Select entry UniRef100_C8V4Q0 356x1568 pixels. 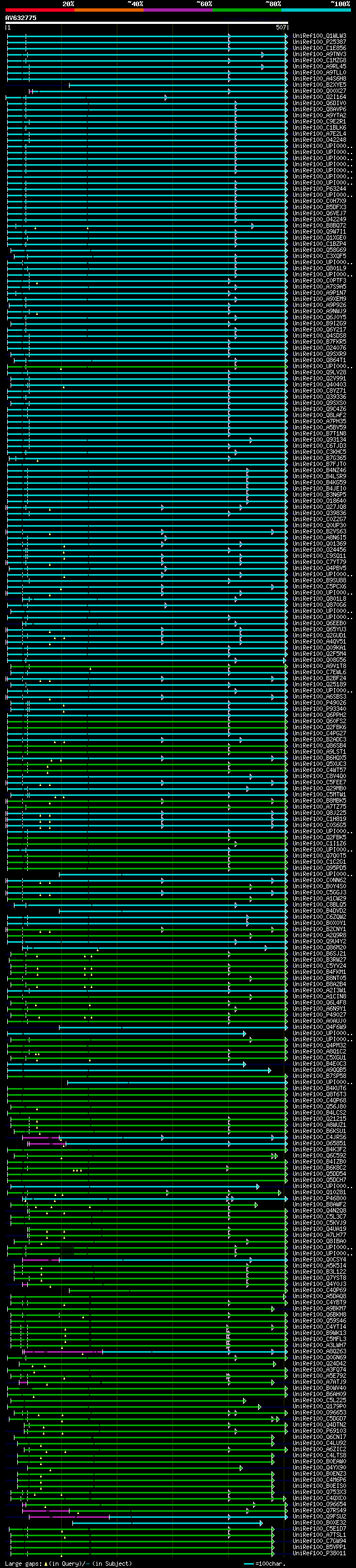coord(319,776)
